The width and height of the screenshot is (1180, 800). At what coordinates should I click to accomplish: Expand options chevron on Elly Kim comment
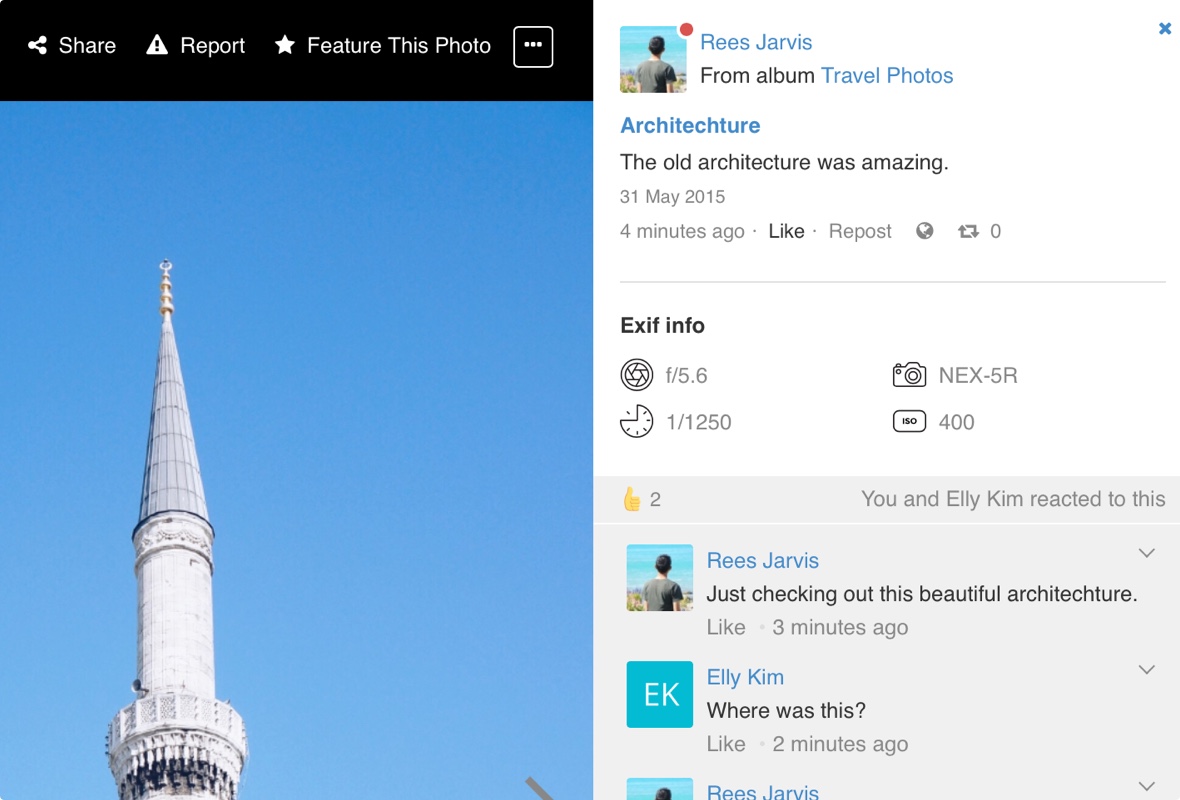click(1146, 670)
